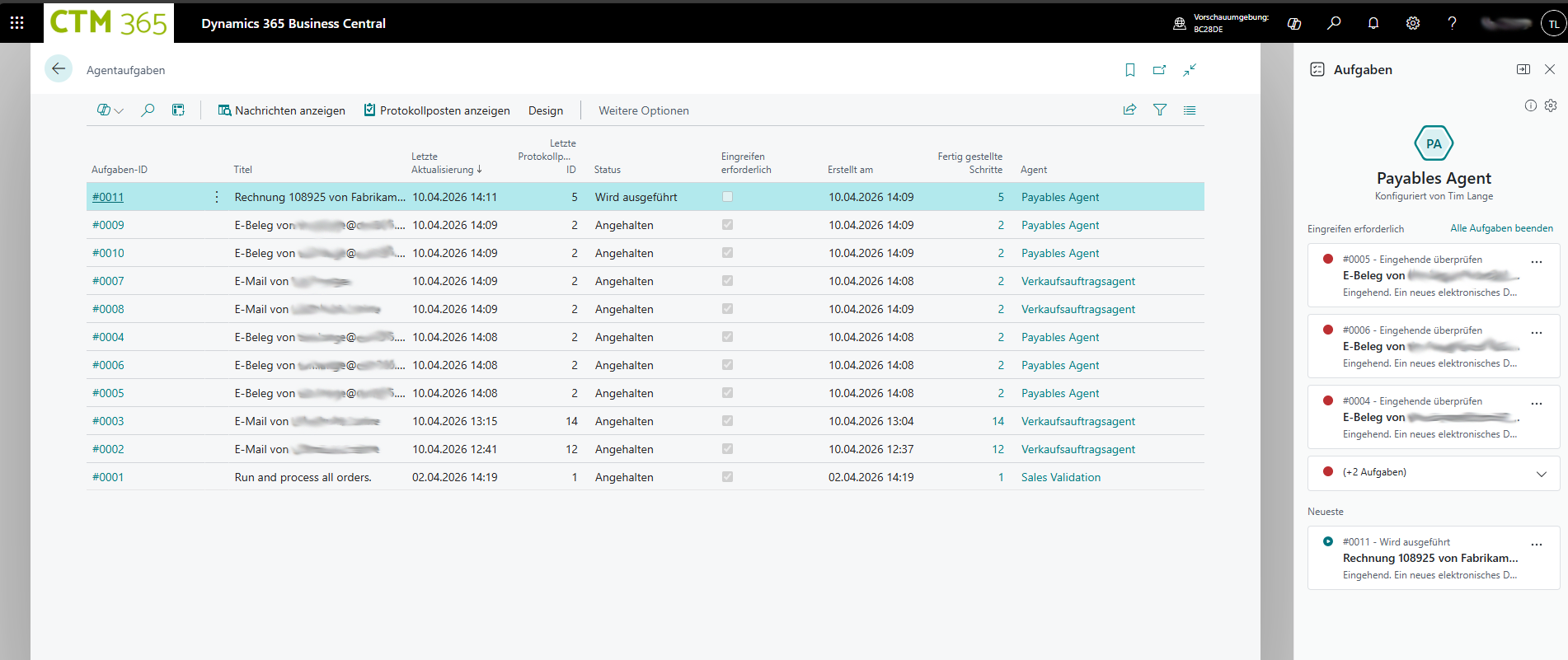
Task: Open Nachrichten anzeigen action
Action: pos(281,110)
